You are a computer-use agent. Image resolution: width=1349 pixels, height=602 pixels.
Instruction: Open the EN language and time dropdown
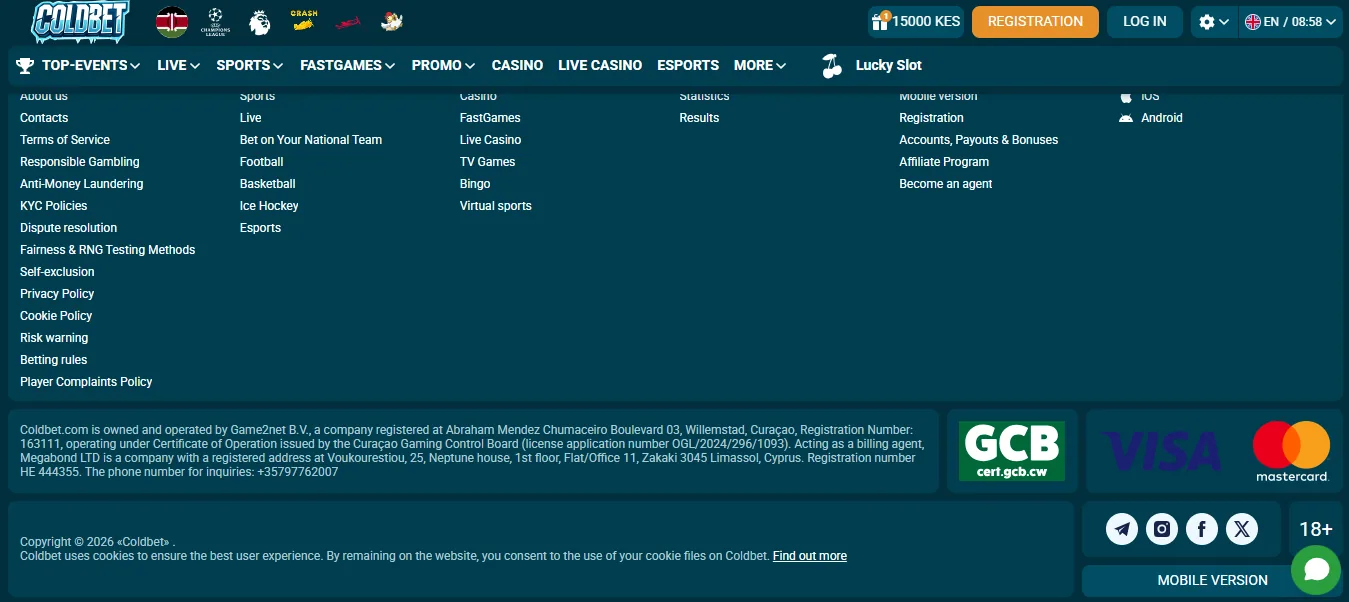[x=1291, y=22]
